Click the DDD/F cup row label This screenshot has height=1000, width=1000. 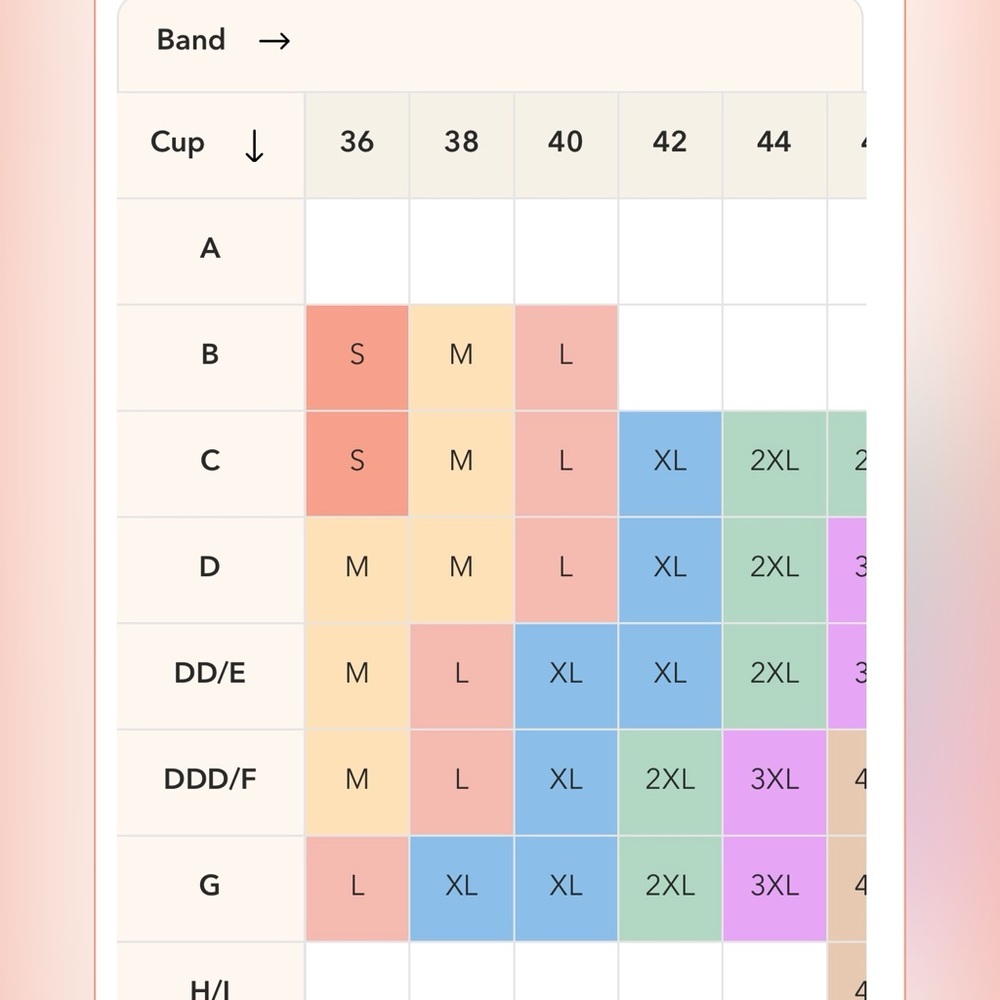pyautogui.click(x=210, y=779)
